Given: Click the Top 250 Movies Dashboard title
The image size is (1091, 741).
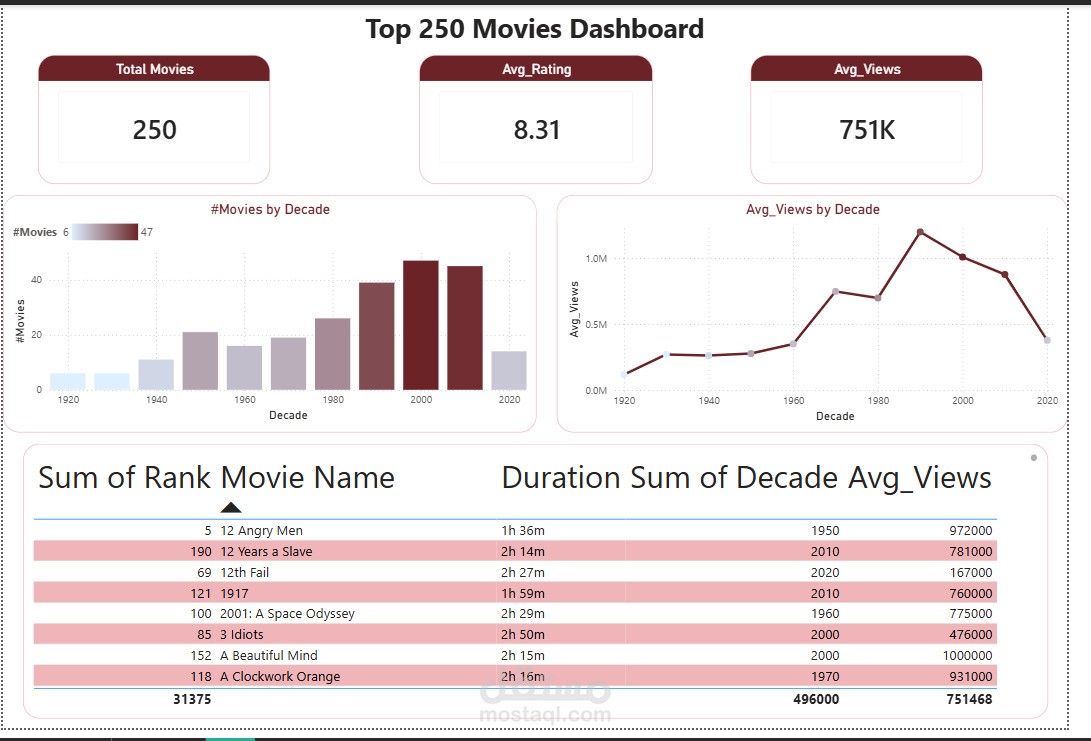Looking at the screenshot, I should (x=534, y=29).
